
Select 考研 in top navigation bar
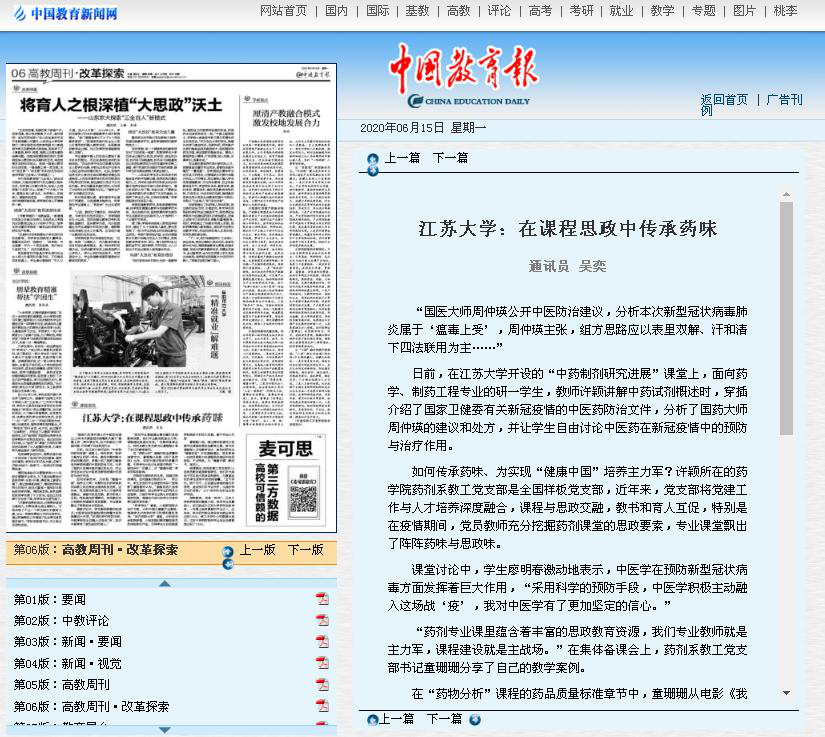(581, 11)
